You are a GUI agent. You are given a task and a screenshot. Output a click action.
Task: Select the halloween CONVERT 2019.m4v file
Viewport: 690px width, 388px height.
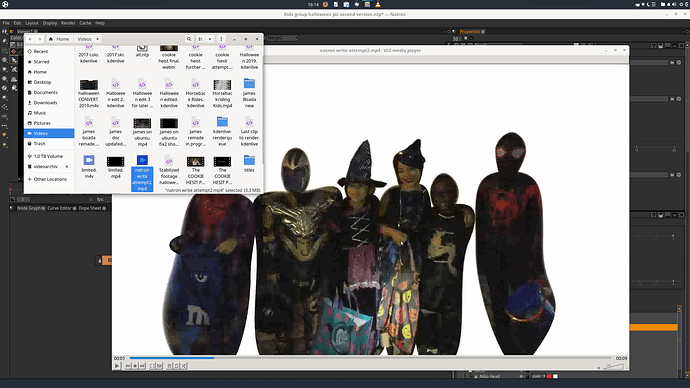[x=89, y=93]
